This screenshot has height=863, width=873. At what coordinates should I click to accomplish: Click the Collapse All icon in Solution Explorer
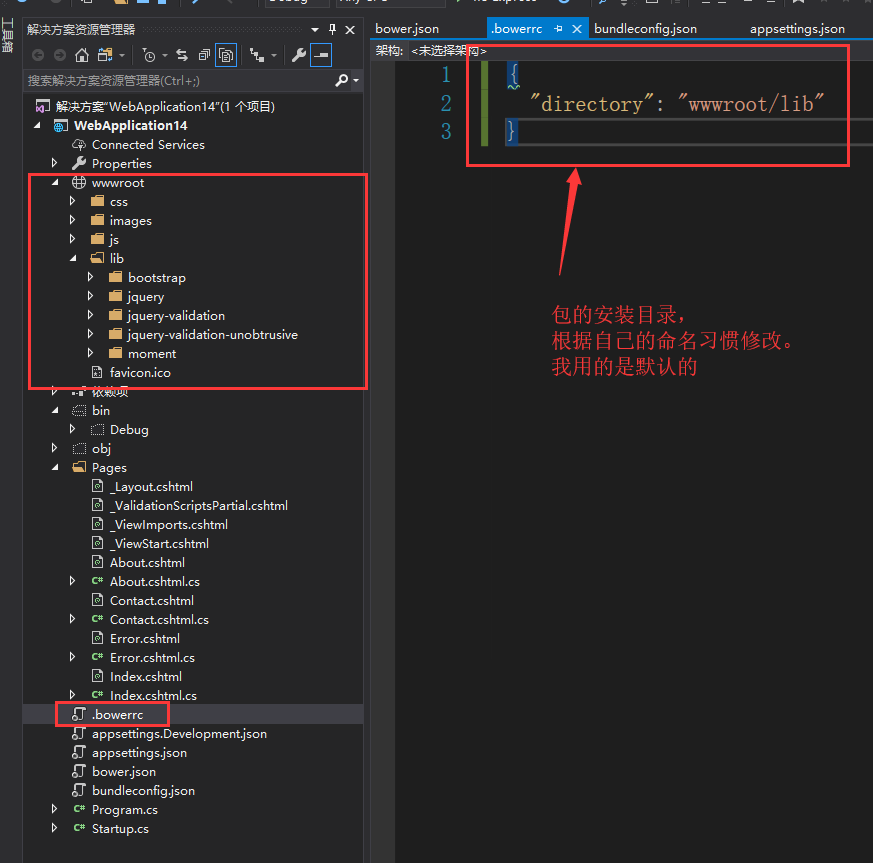[204, 55]
